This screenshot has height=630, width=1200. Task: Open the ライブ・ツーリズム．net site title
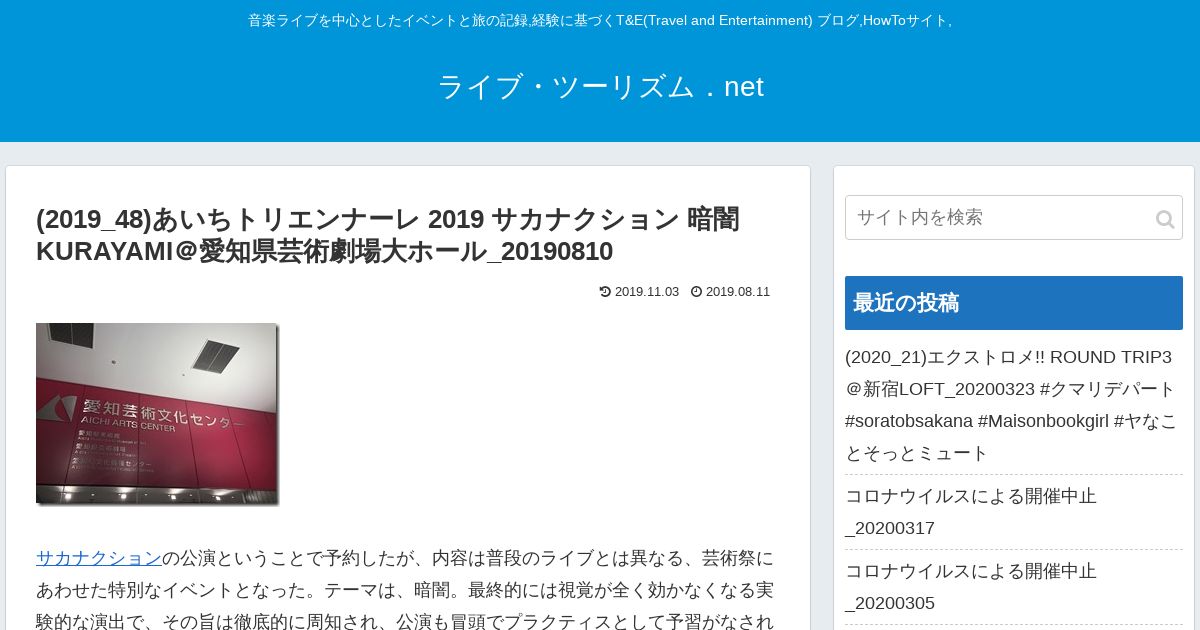point(600,87)
